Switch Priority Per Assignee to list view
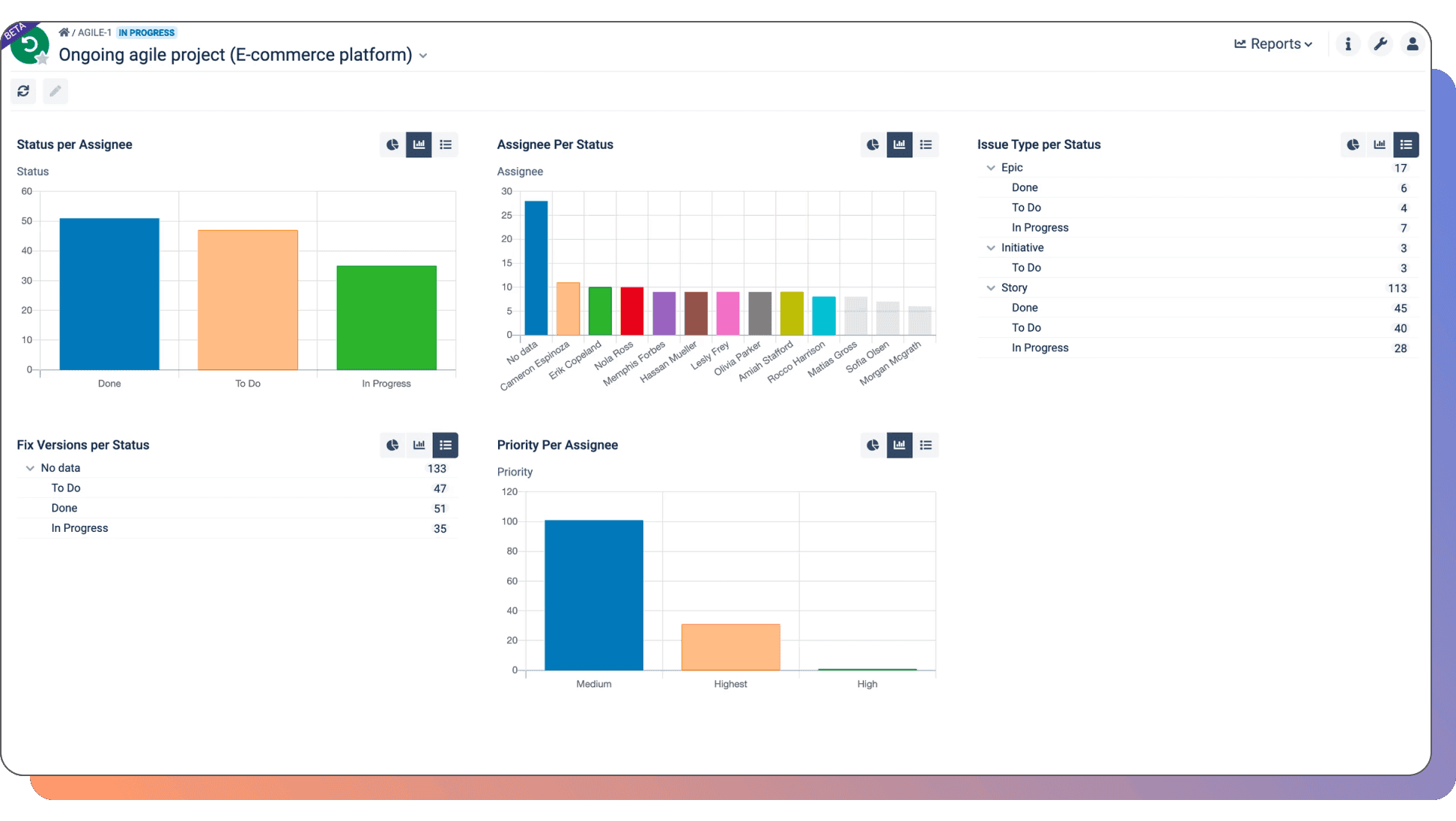Screen dimensions: 1456x821 click(x=926, y=445)
